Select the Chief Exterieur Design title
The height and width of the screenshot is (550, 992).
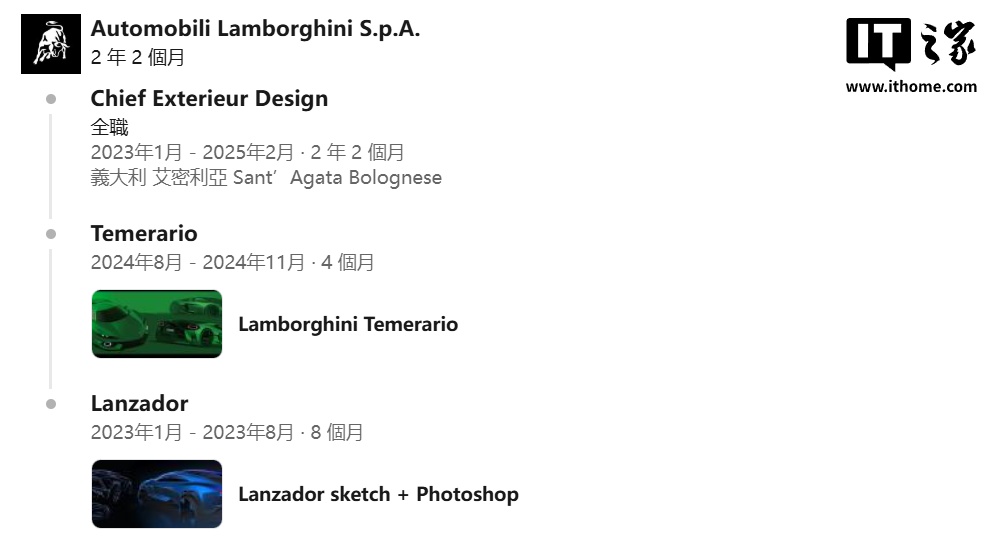pos(209,99)
